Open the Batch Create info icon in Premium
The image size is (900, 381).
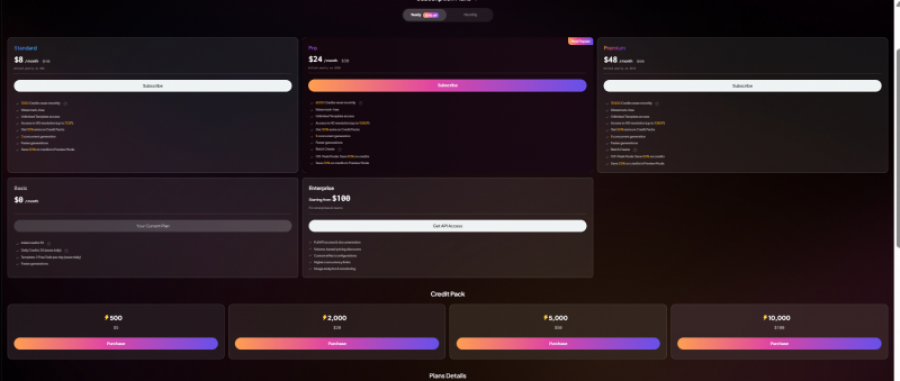[635, 150]
